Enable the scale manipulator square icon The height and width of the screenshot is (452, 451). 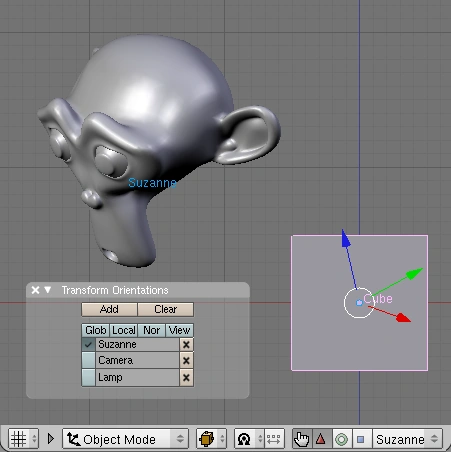[361, 439]
